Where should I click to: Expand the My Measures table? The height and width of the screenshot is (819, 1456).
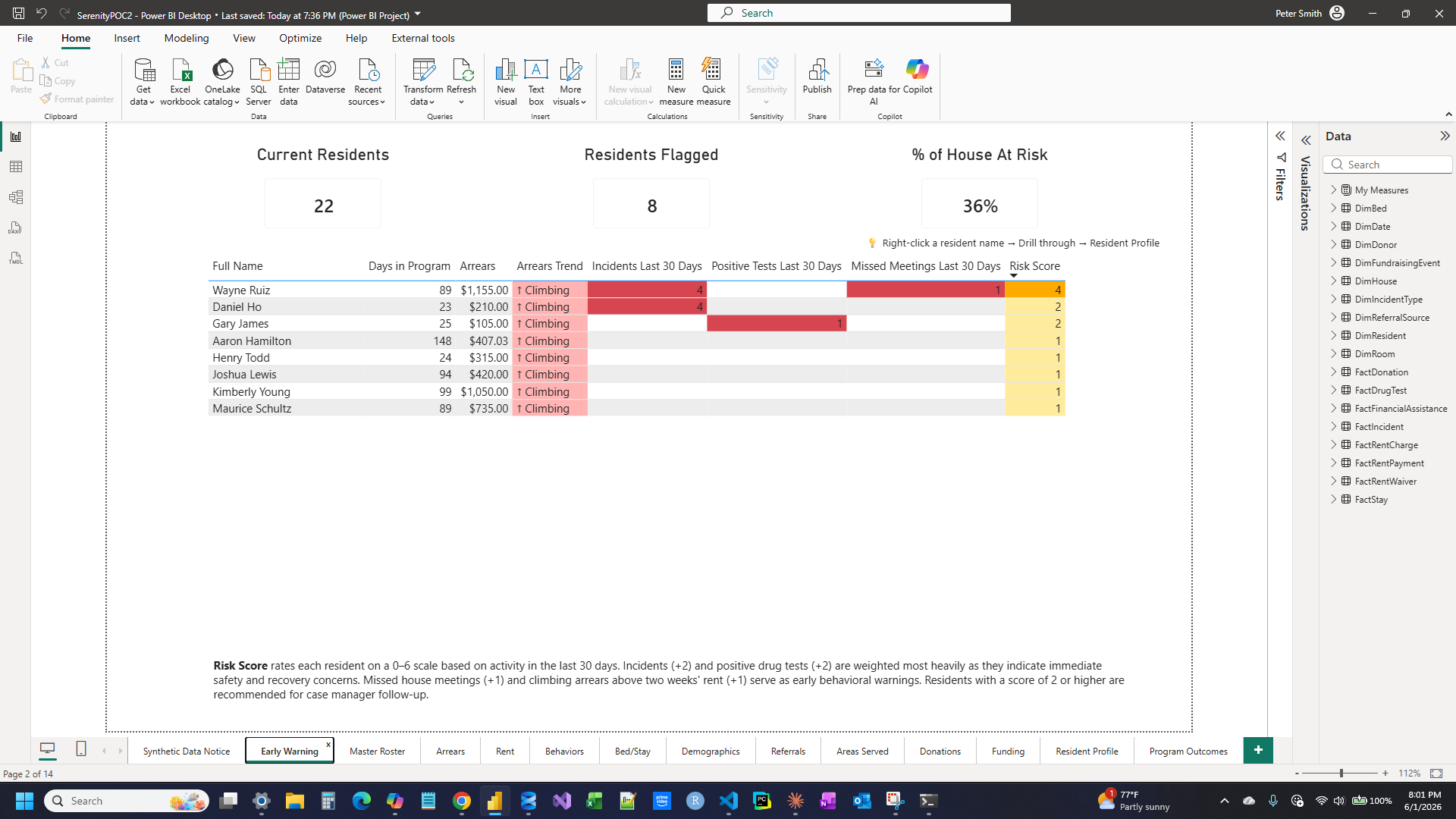(1334, 190)
